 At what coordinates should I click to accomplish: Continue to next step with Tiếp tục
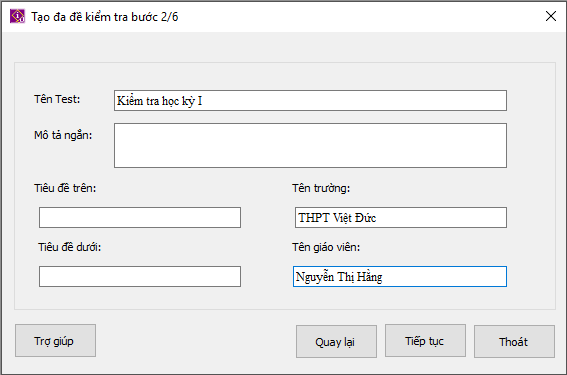425,341
